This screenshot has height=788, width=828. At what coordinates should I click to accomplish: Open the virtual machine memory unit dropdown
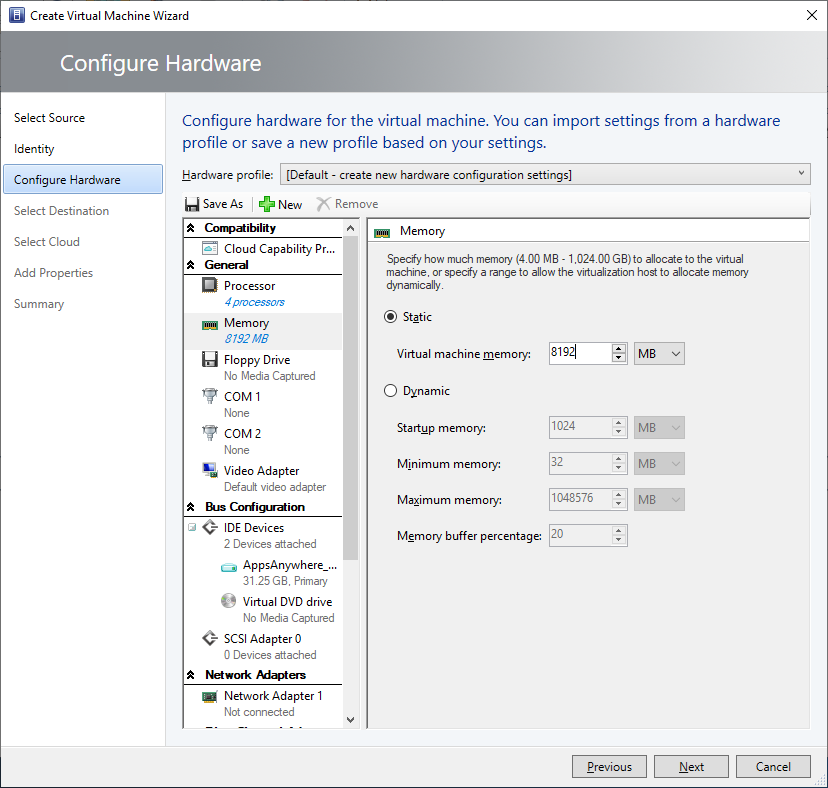point(659,353)
